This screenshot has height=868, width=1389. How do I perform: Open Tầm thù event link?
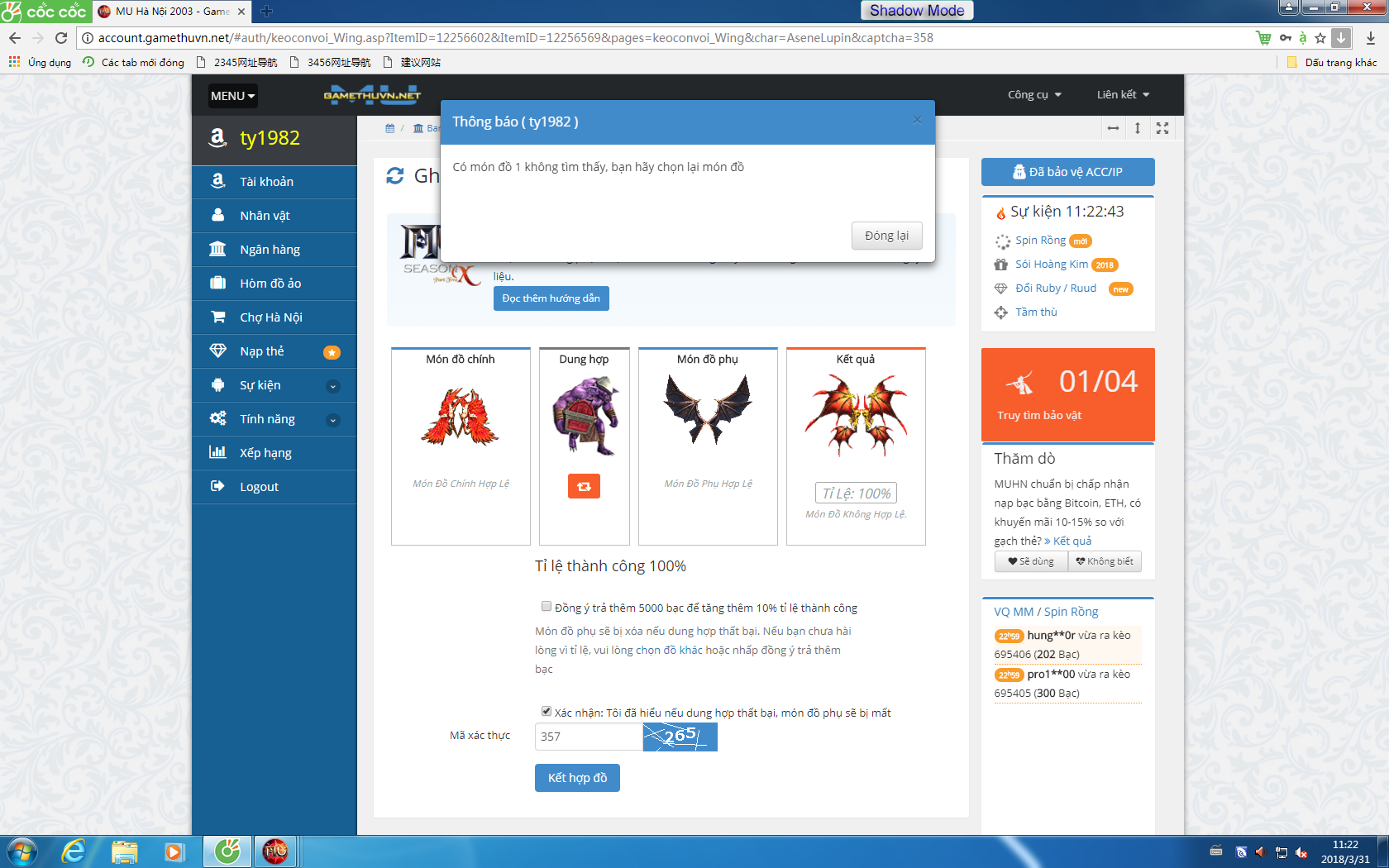pos(1036,312)
